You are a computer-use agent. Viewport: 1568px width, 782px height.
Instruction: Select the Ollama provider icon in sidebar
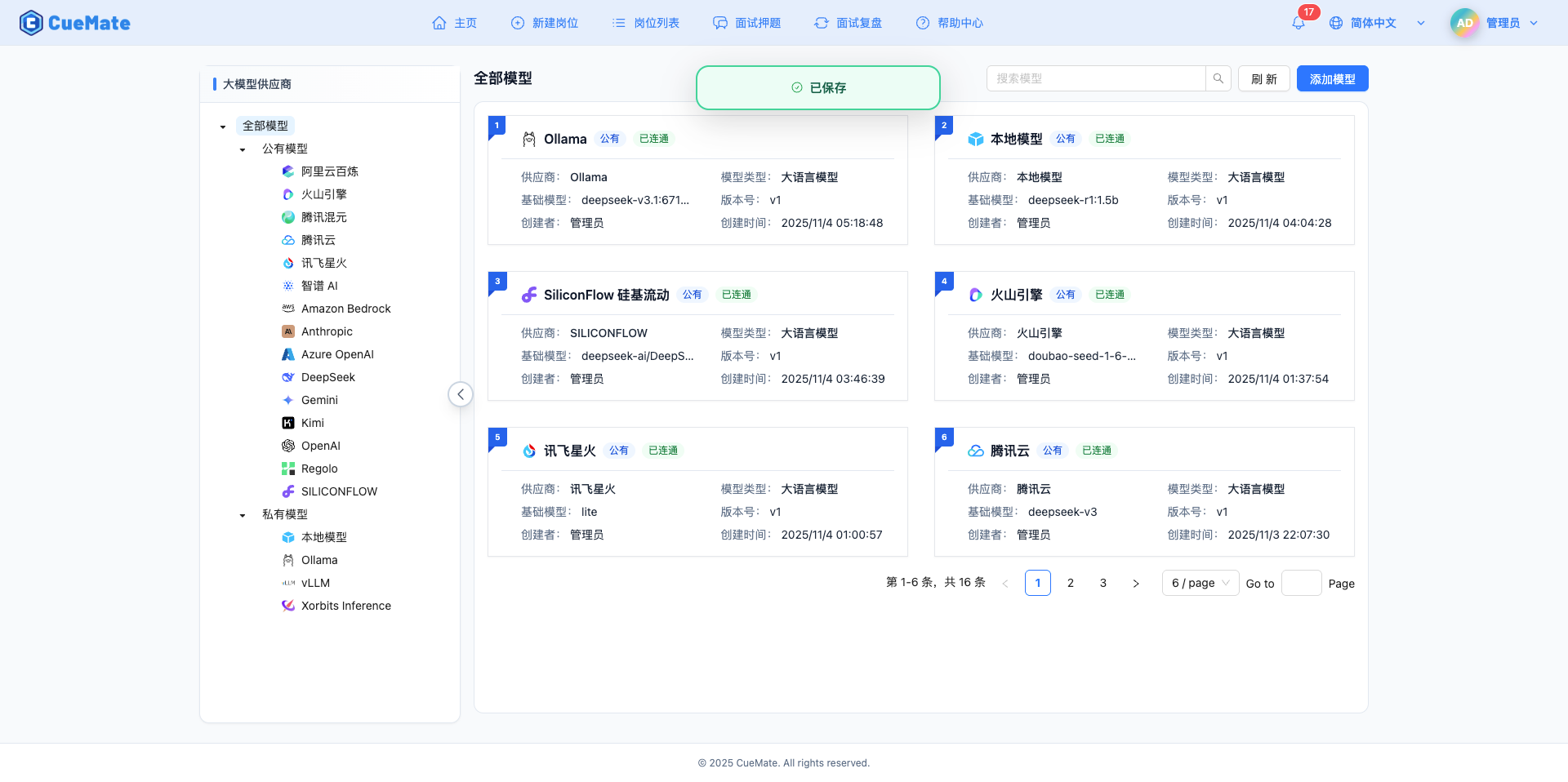click(x=287, y=560)
